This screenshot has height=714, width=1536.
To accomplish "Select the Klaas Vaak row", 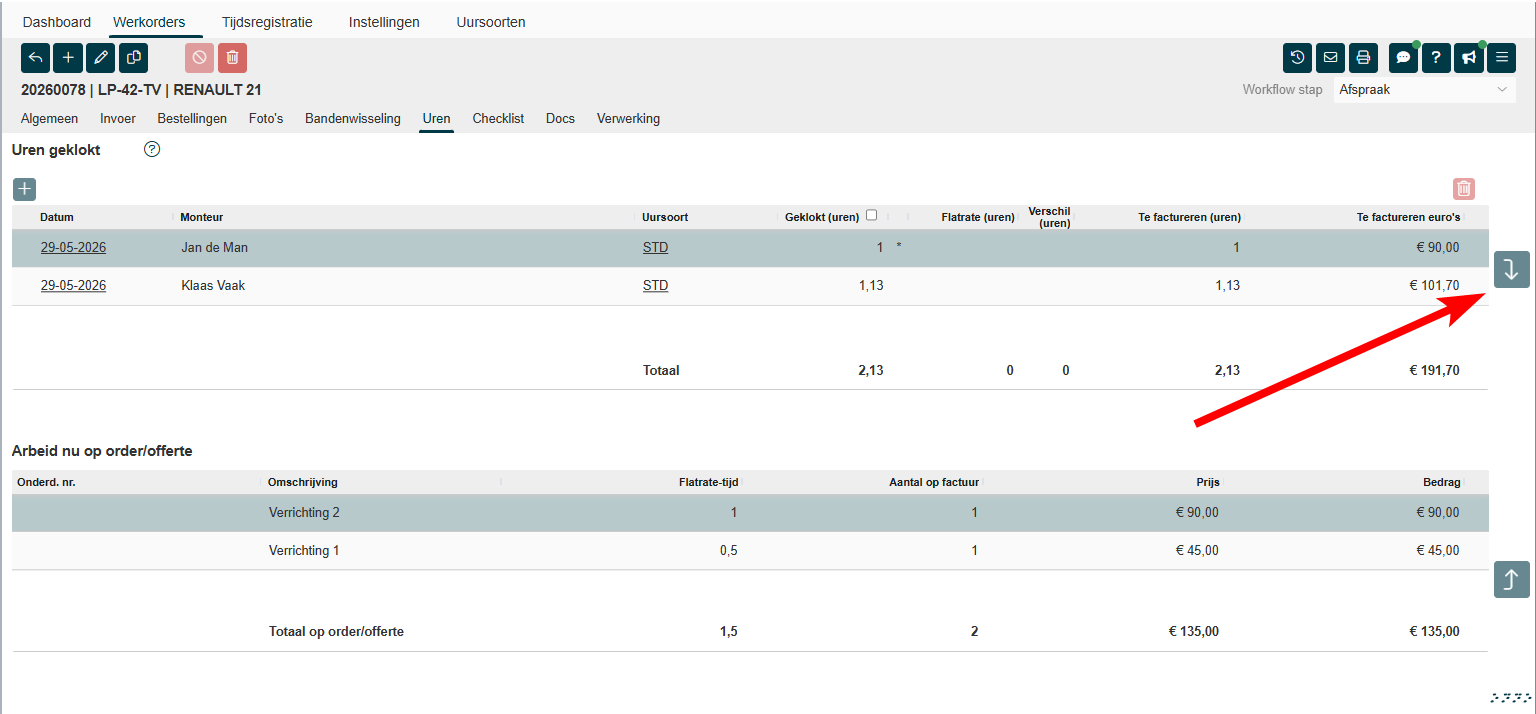I will [750, 286].
